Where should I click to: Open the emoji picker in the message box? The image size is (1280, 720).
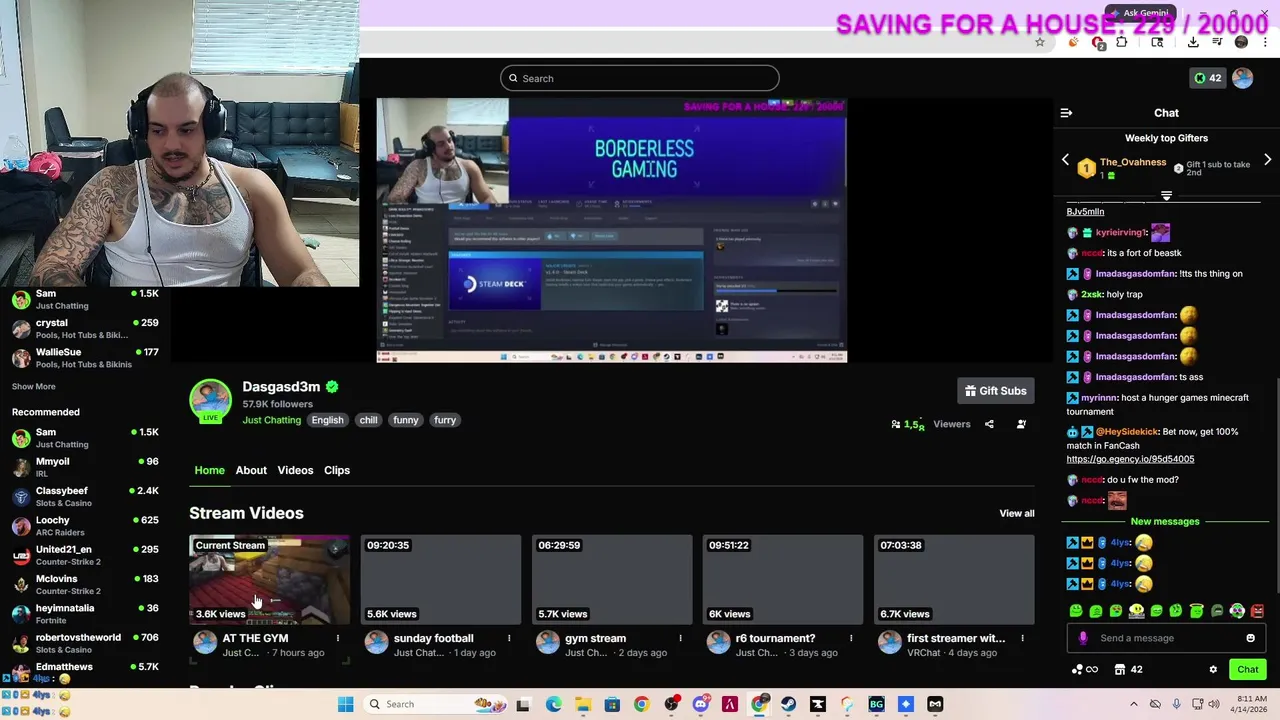coord(1250,638)
